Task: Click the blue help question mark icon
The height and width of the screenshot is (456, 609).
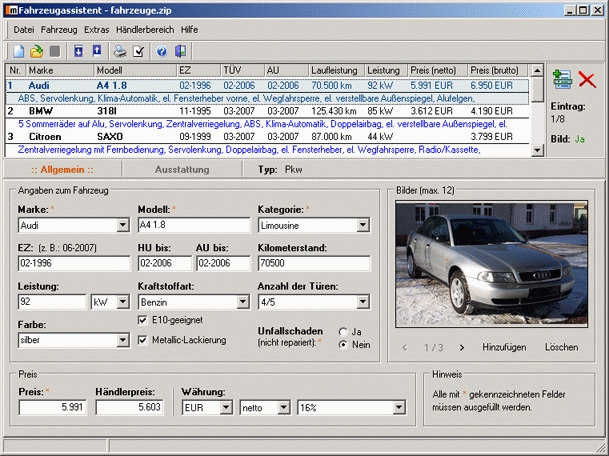Action: (x=161, y=51)
